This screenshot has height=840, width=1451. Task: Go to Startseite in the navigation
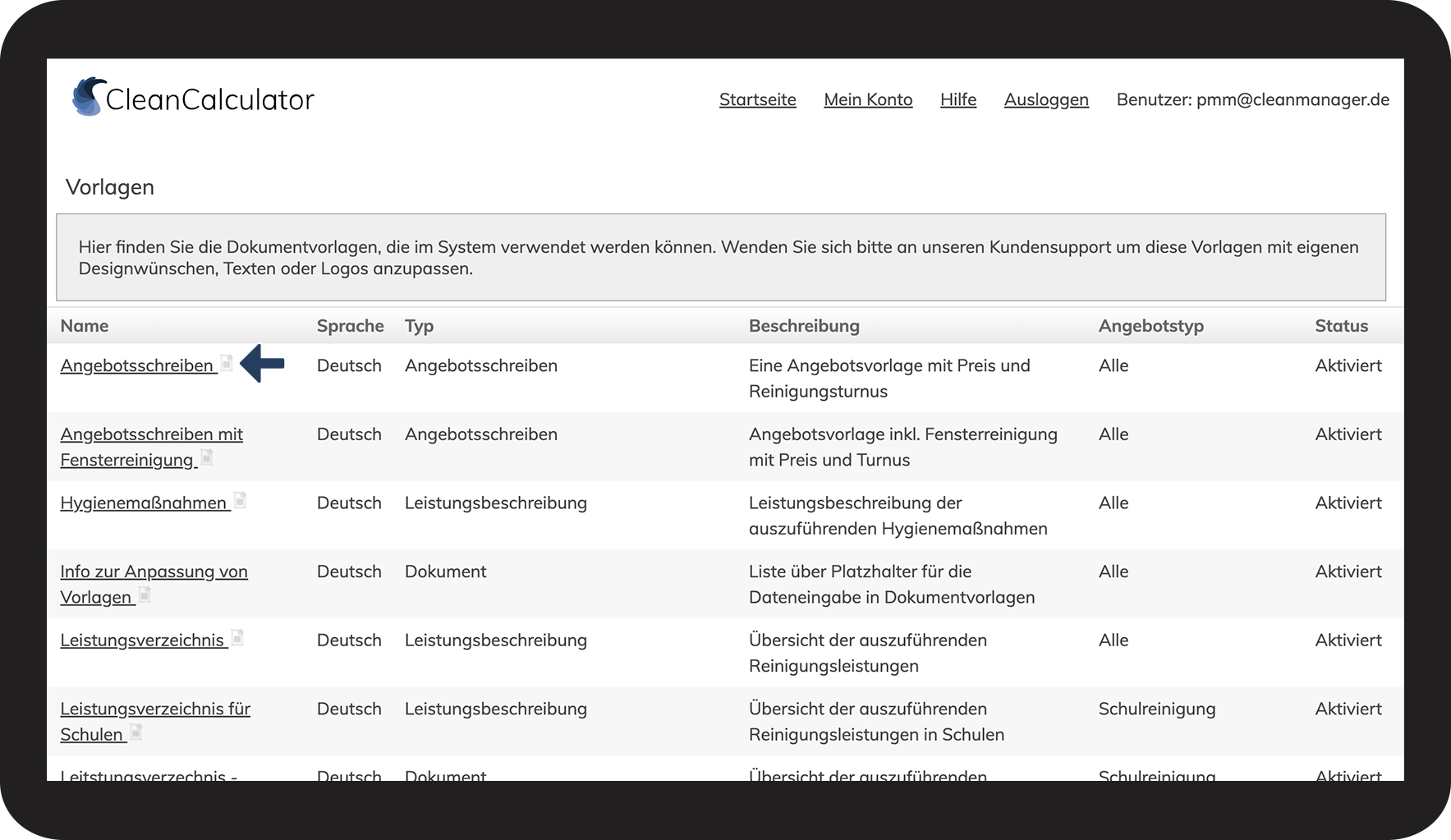(756, 99)
